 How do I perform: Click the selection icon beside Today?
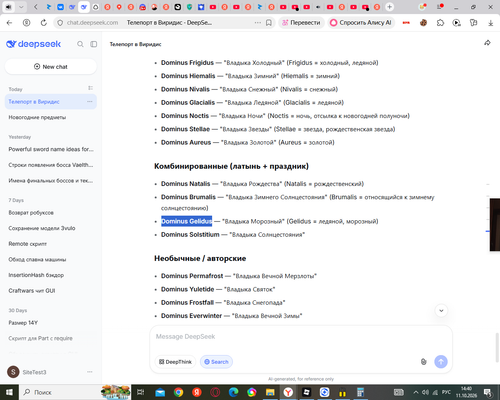coord(90,88)
